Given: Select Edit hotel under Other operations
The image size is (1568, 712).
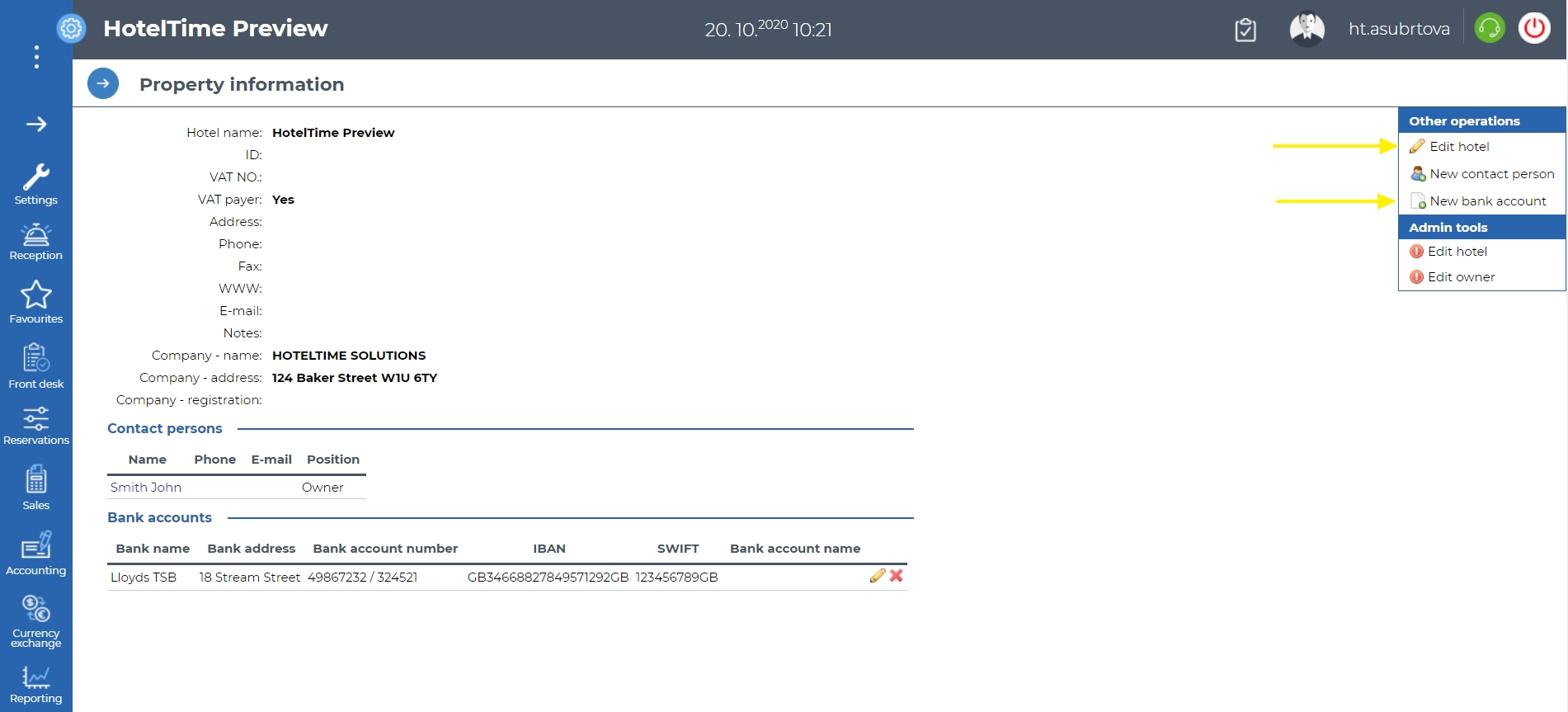Looking at the screenshot, I should 1459,146.
